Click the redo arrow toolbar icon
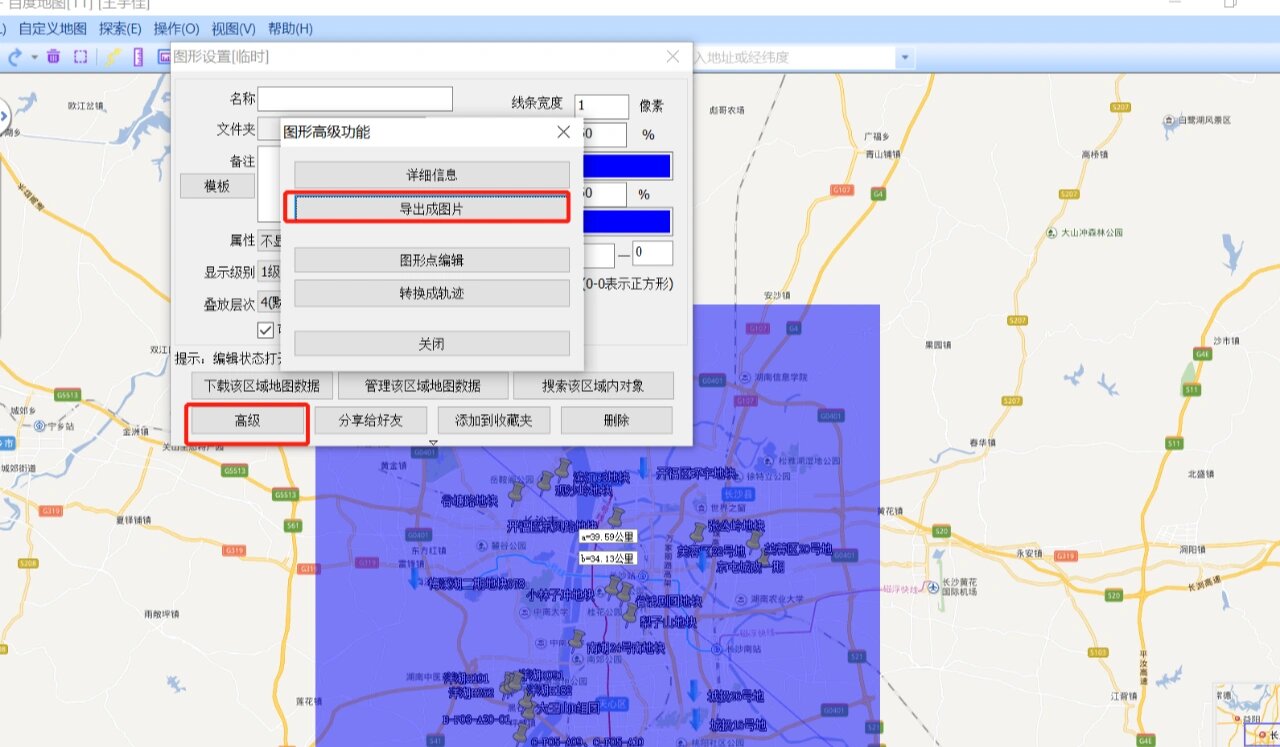The image size is (1280, 747). [x=15, y=58]
